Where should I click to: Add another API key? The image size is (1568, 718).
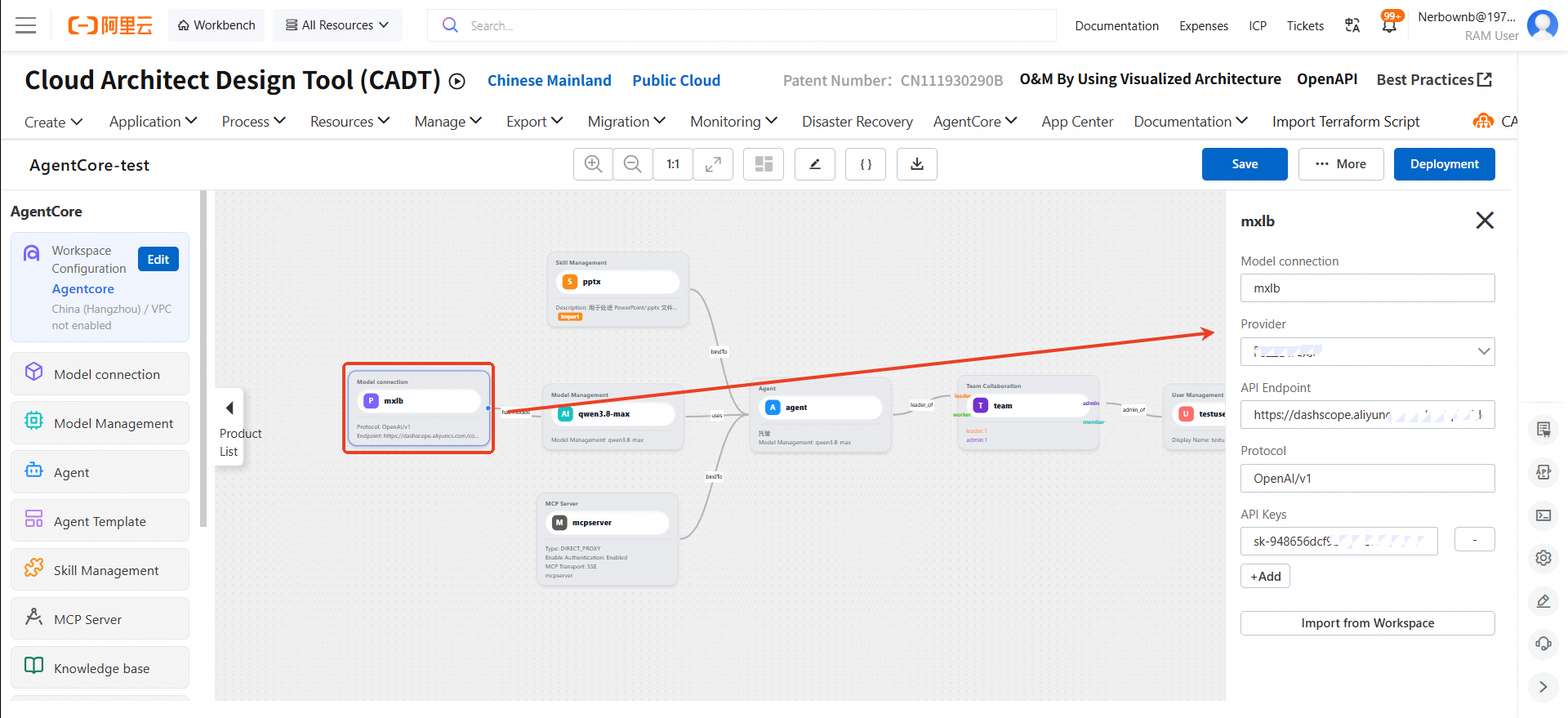[x=1265, y=577]
